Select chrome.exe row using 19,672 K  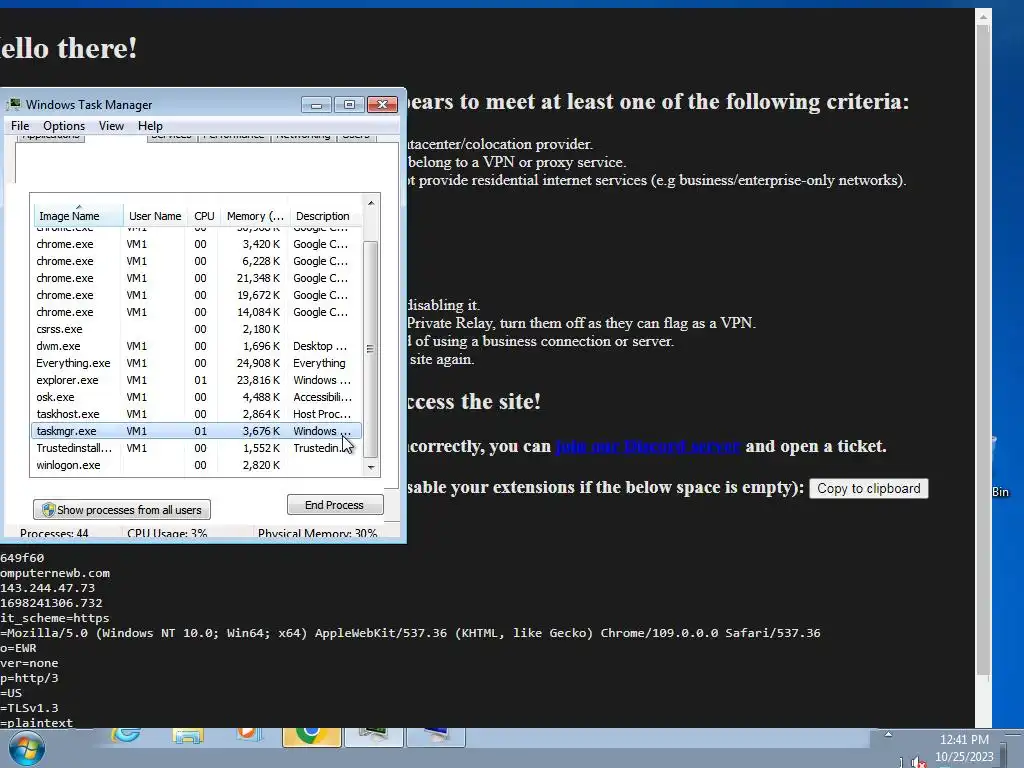[x=196, y=295]
